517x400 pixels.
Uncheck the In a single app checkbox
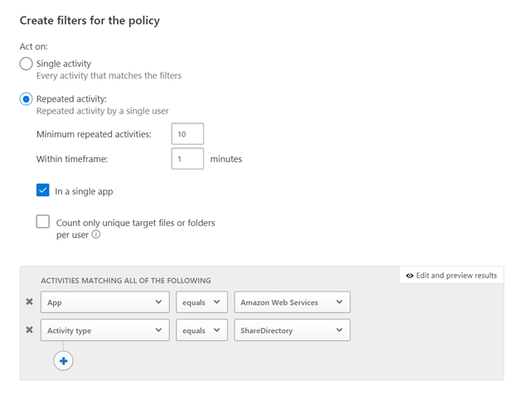tap(43, 190)
